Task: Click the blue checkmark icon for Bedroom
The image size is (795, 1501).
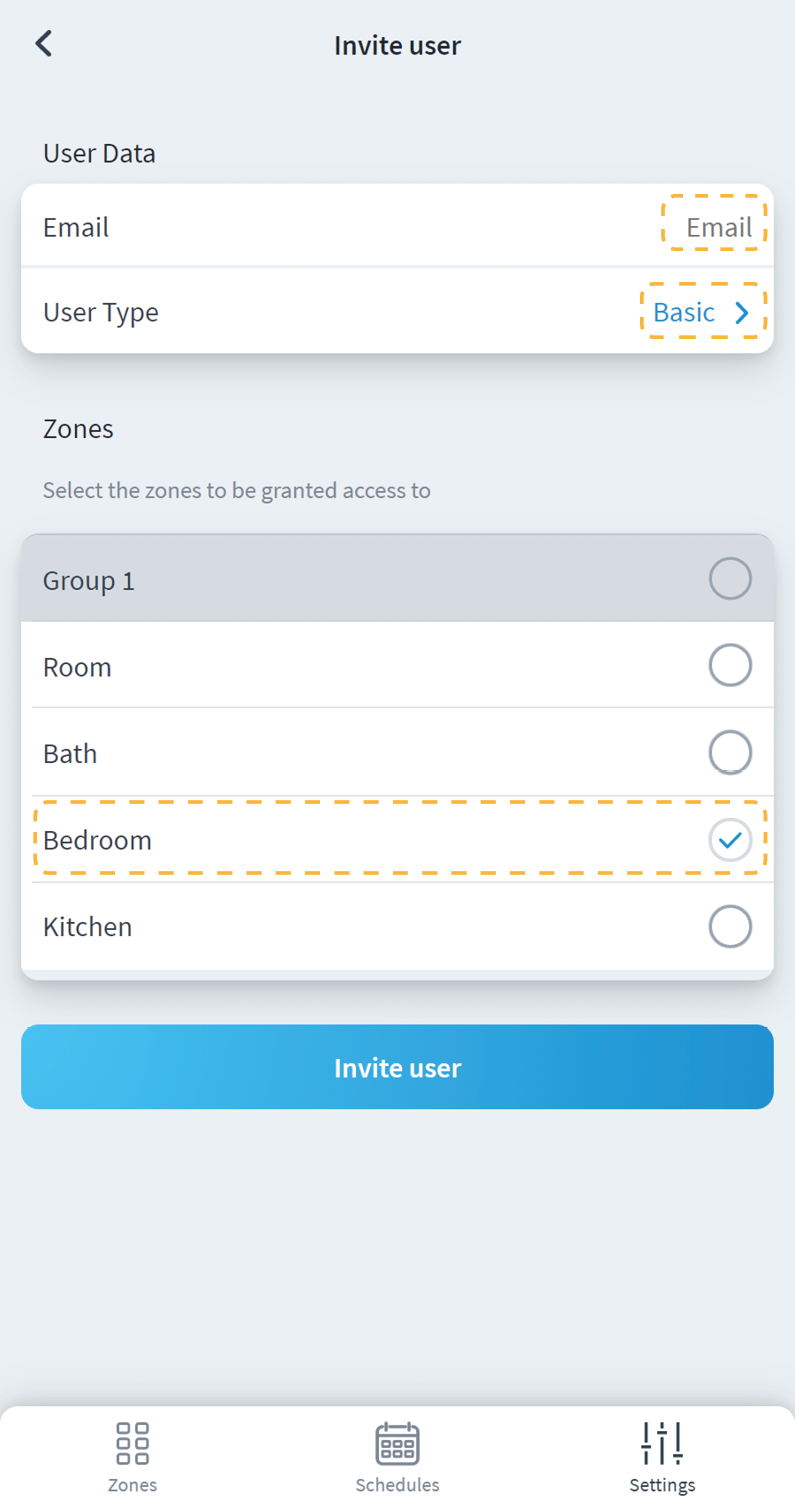Action: click(x=730, y=839)
